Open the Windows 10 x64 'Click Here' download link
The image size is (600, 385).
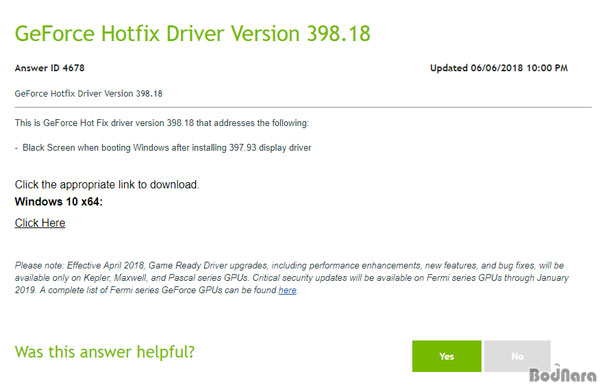(x=40, y=223)
